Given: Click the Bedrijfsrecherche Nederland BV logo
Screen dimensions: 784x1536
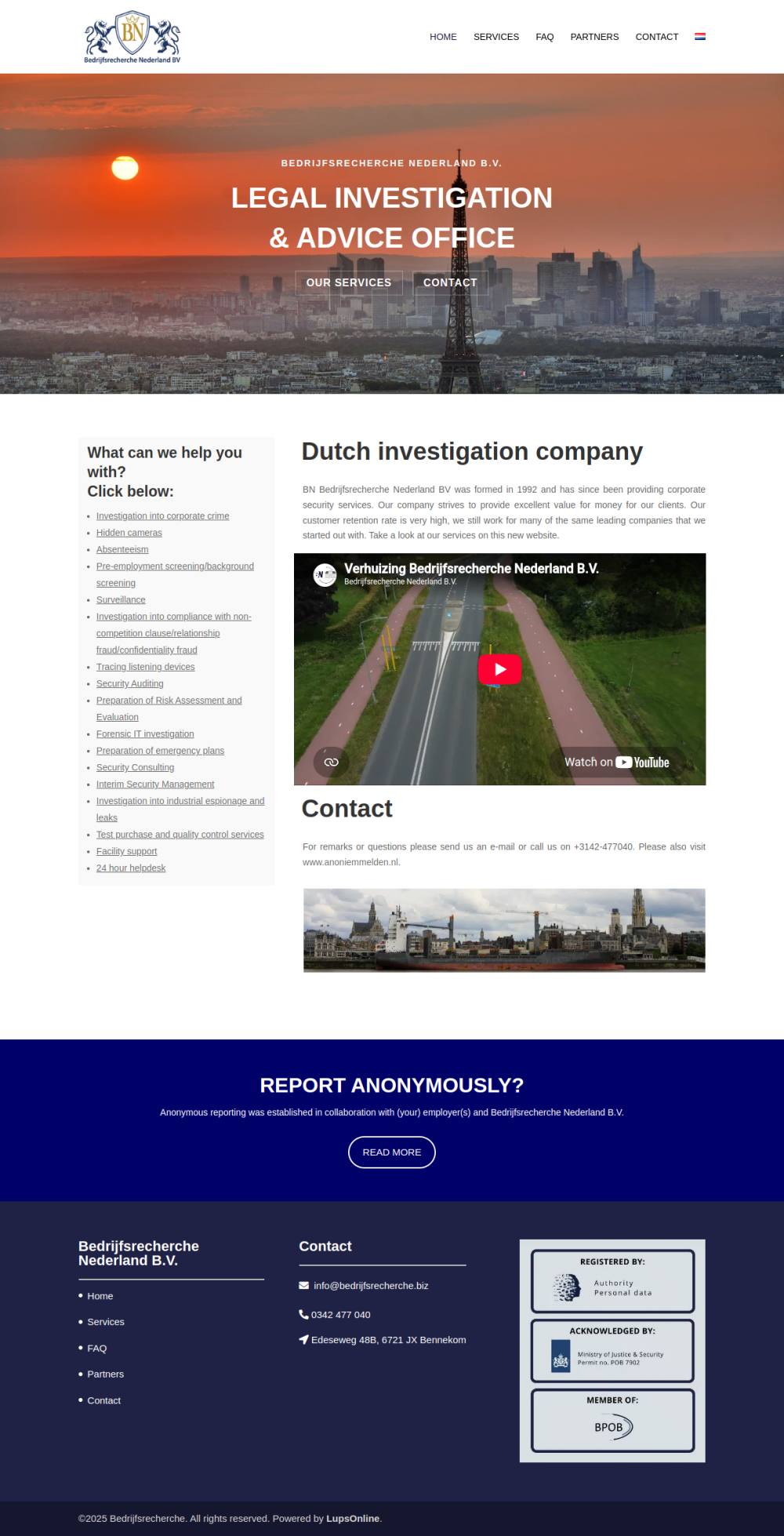Looking at the screenshot, I should (x=132, y=37).
